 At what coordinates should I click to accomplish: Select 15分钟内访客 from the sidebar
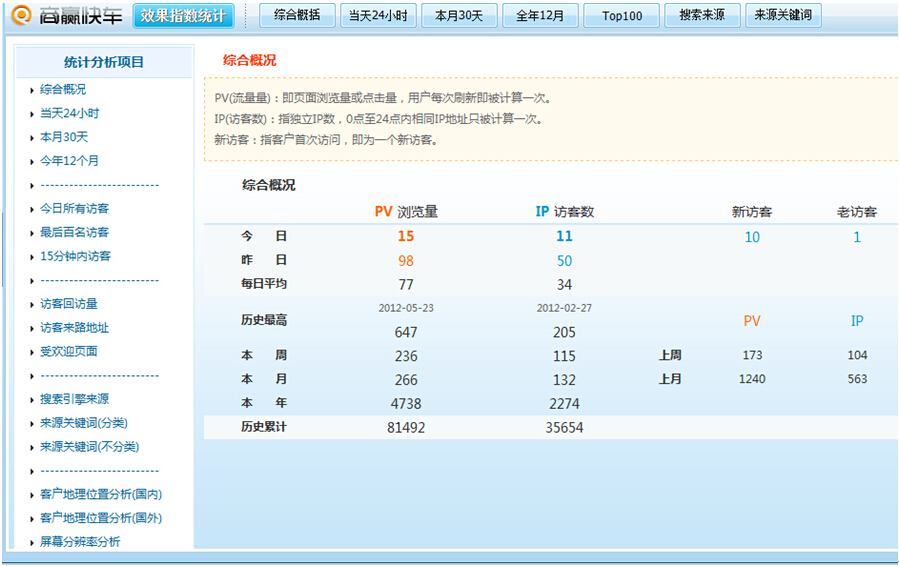tap(75, 257)
